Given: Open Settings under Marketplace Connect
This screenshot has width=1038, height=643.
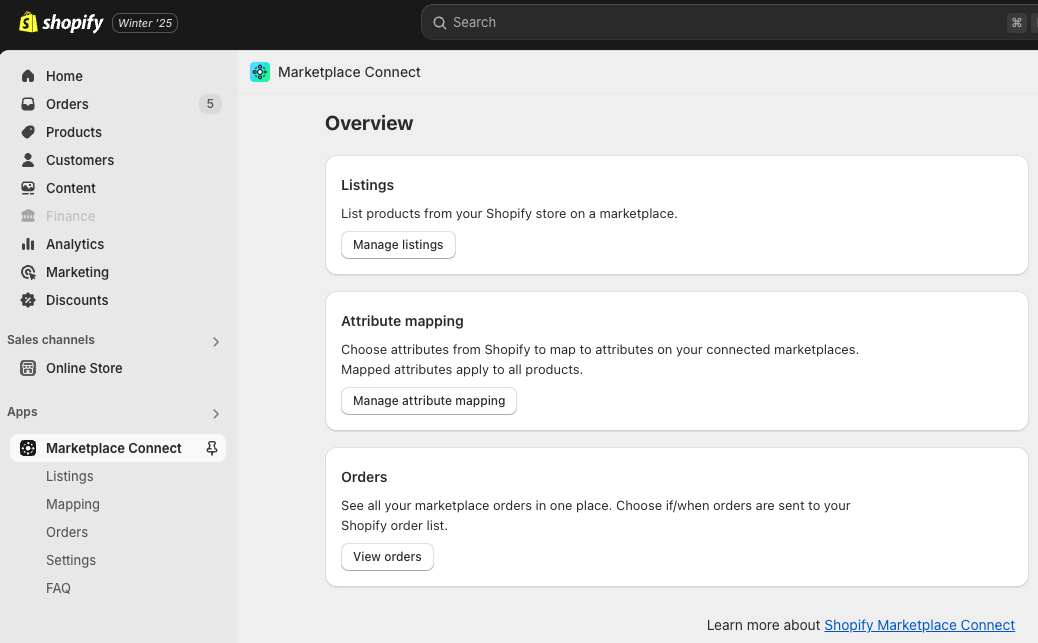Looking at the screenshot, I should point(71,560).
